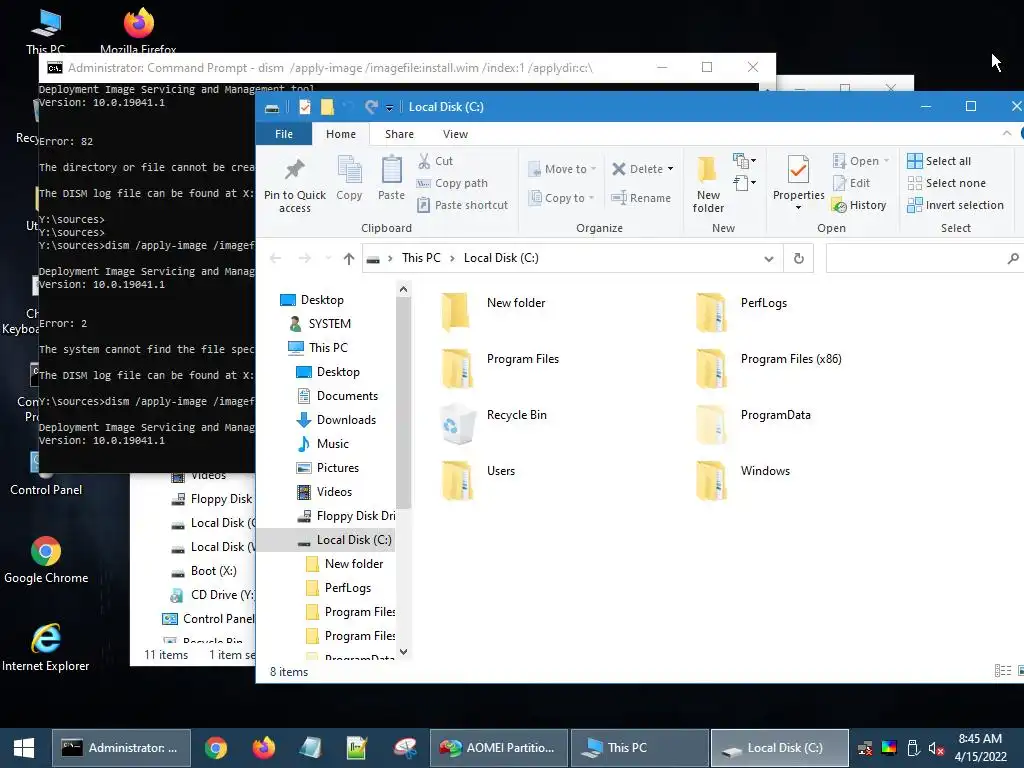The width and height of the screenshot is (1024, 768).
Task: Click Invert selection
Action: pyautogui.click(x=955, y=205)
